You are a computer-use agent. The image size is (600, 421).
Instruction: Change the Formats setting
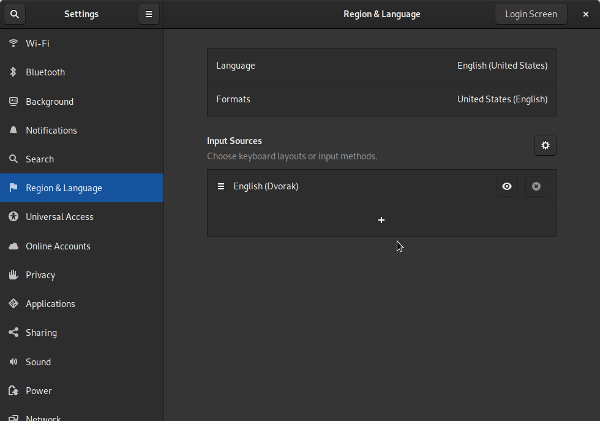381,100
